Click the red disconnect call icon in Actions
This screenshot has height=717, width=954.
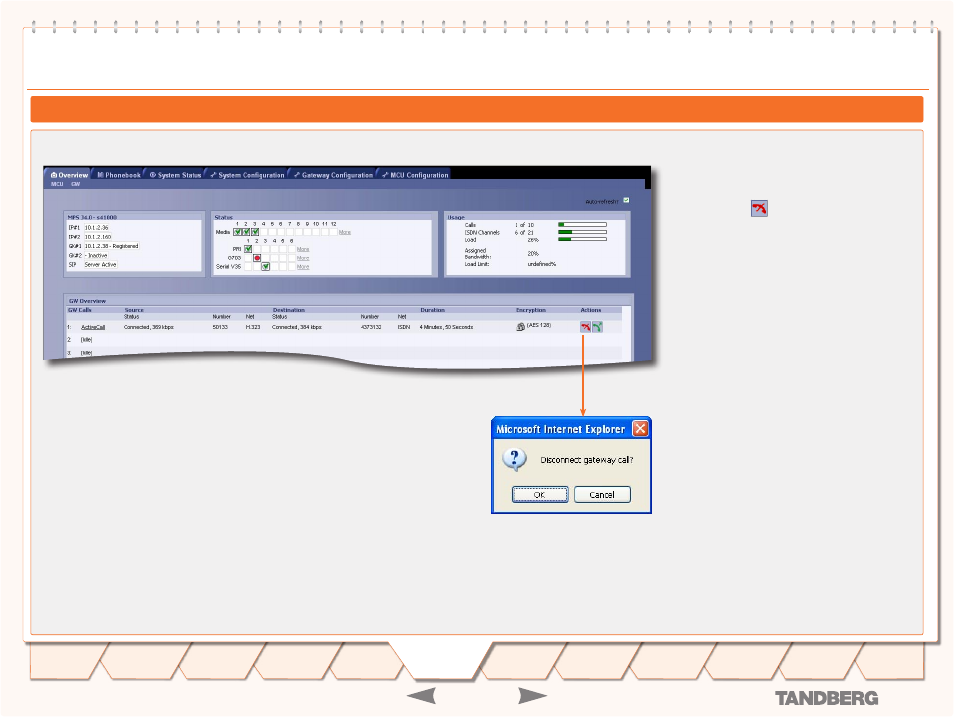(x=585, y=327)
